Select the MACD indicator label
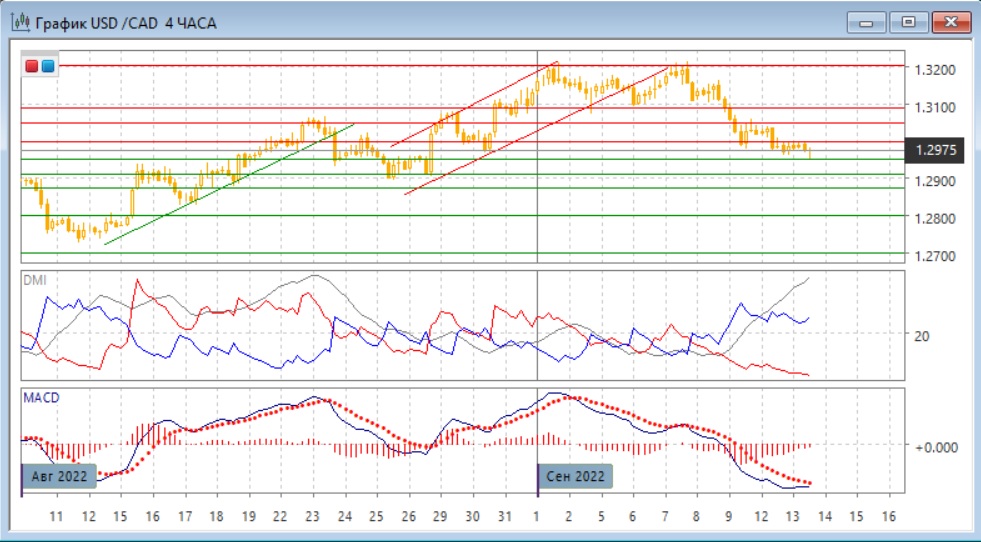The height and width of the screenshot is (542, 981). coord(41,398)
